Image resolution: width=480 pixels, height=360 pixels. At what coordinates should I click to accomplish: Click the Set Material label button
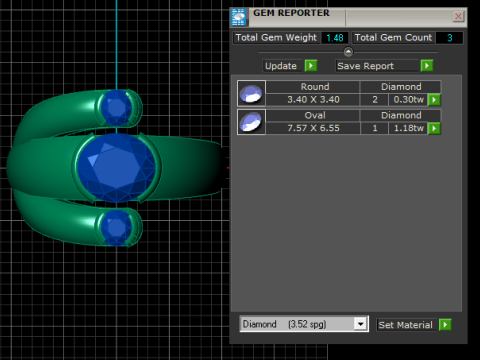click(406, 325)
